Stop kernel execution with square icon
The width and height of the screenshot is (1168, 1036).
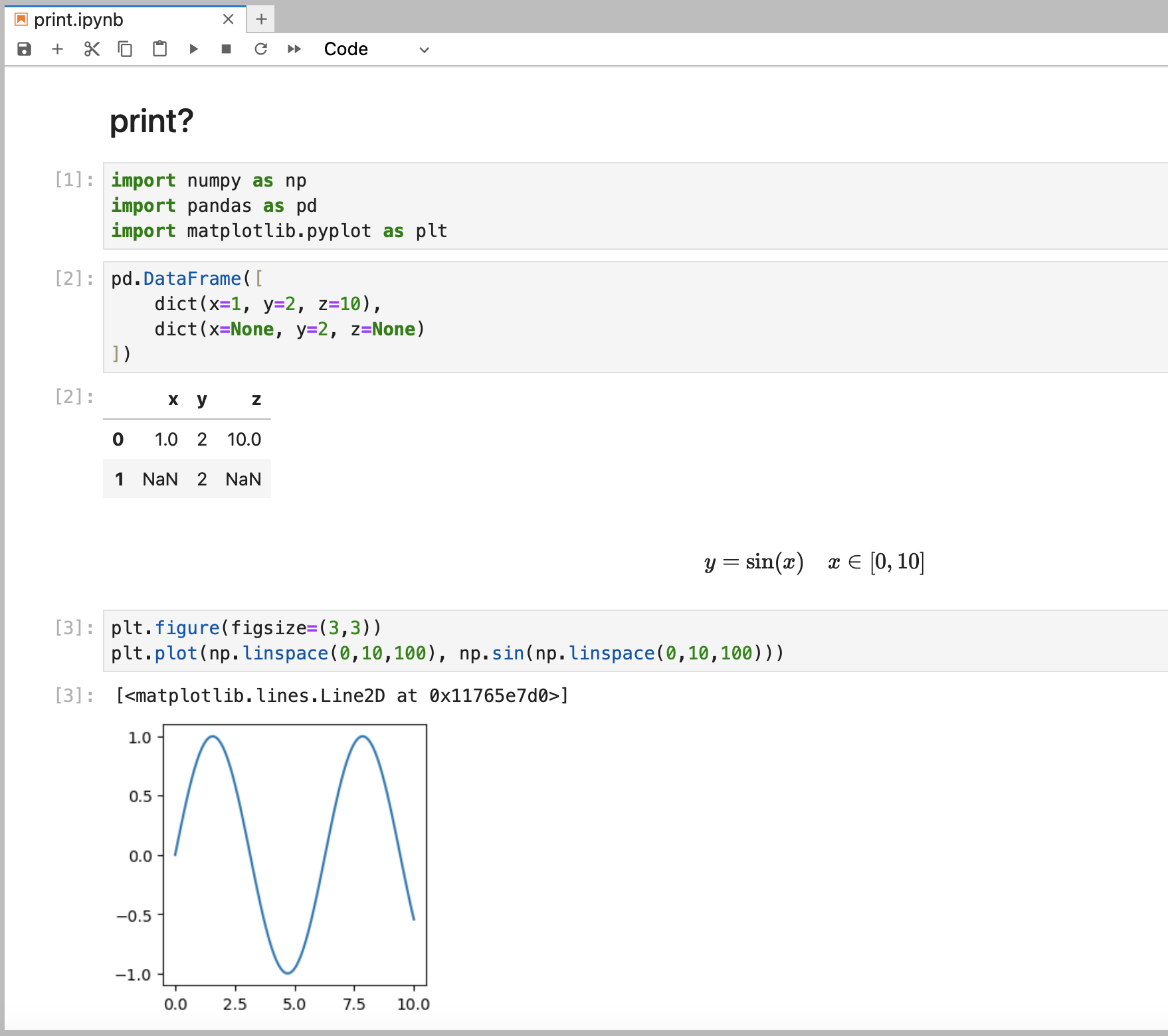(x=227, y=49)
